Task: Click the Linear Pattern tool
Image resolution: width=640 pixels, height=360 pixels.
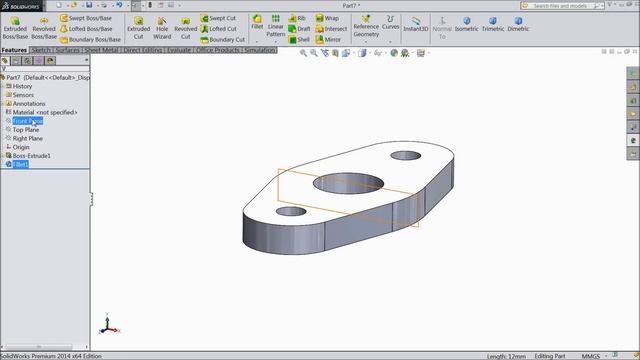Action: (x=276, y=25)
